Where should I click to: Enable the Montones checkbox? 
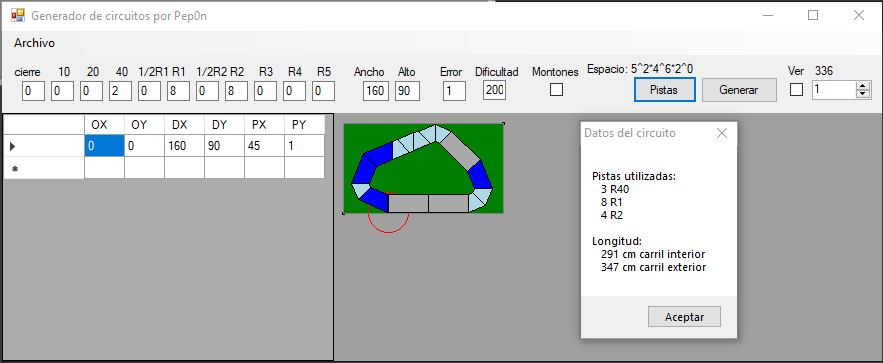[x=556, y=89]
